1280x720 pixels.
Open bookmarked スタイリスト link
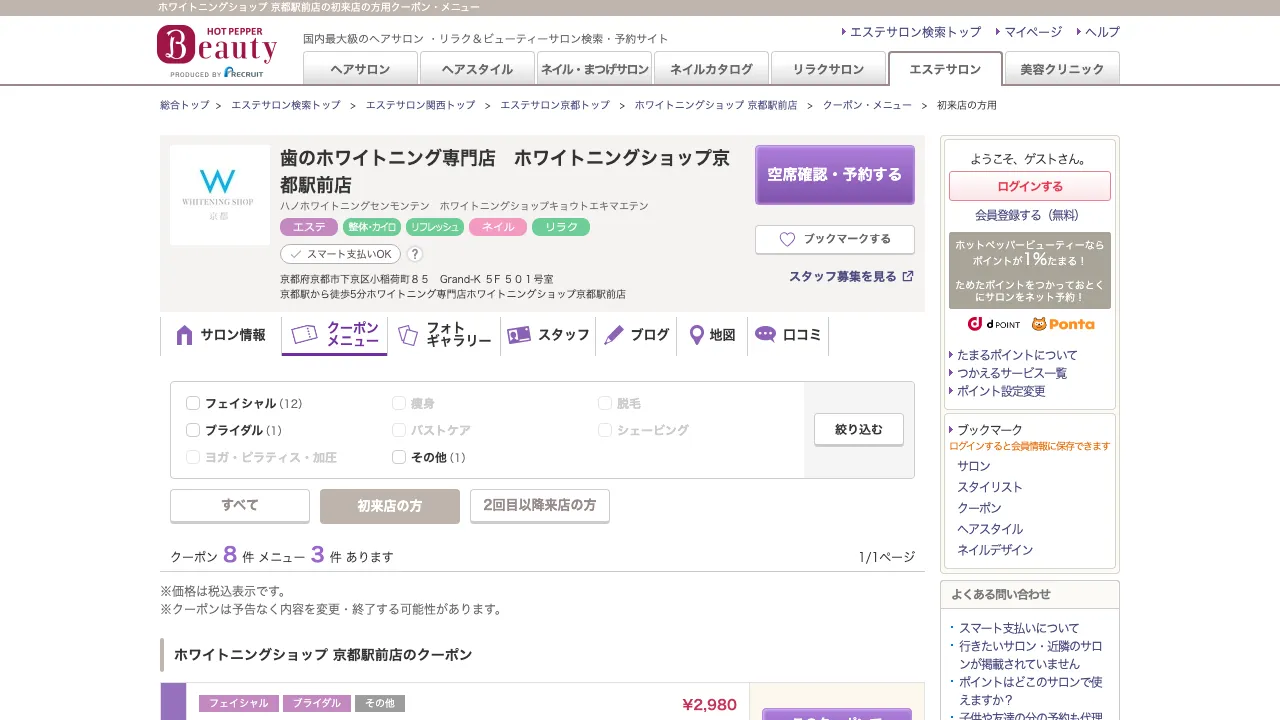click(990, 487)
